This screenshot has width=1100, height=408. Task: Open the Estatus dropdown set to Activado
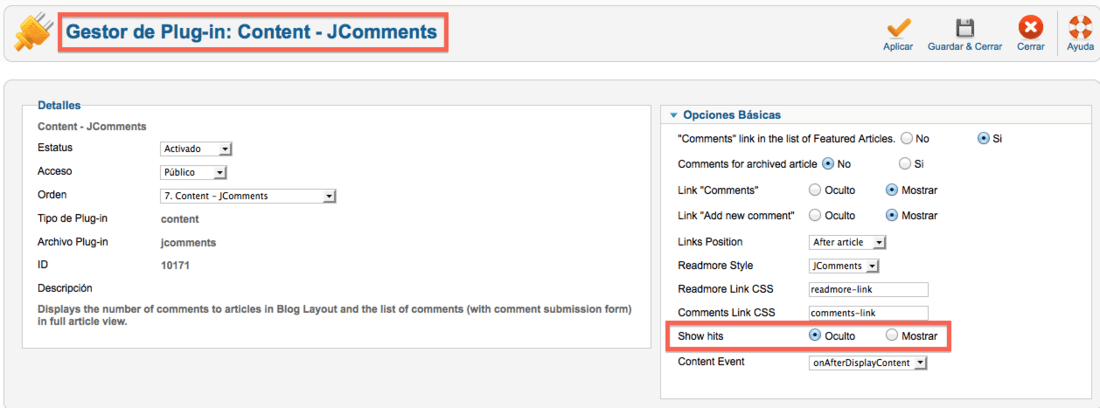(196, 149)
